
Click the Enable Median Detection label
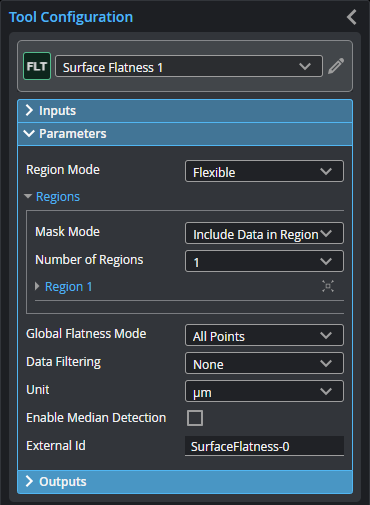96,418
